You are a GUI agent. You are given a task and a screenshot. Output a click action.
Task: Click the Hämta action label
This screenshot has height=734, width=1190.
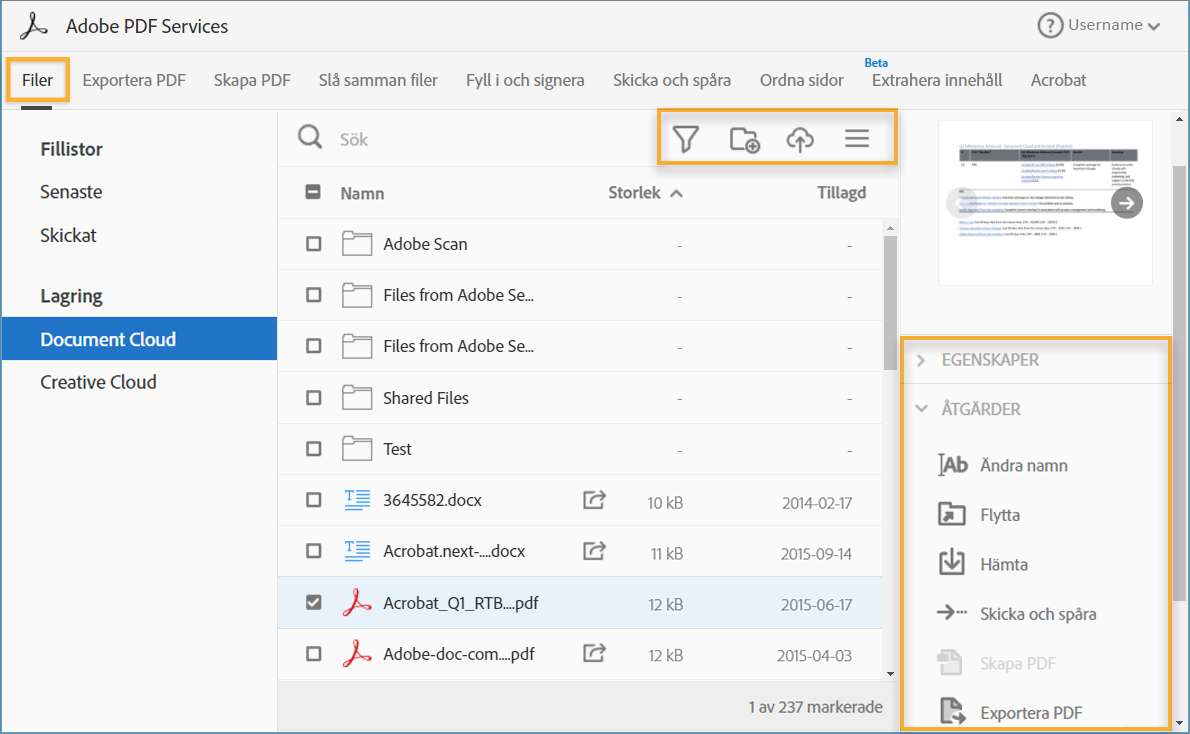tap(1003, 564)
